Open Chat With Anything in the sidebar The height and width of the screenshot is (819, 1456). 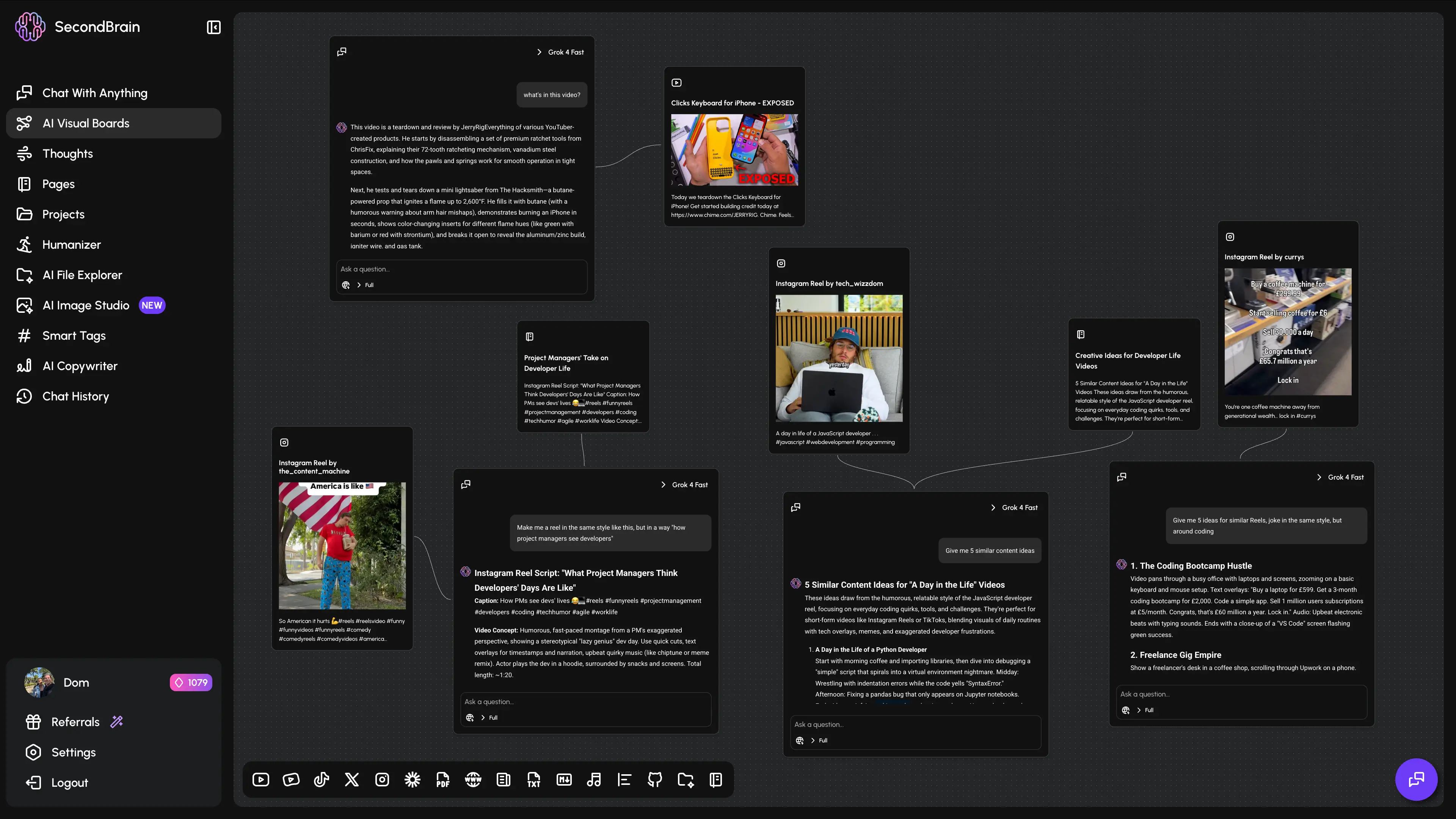(x=94, y=93)
